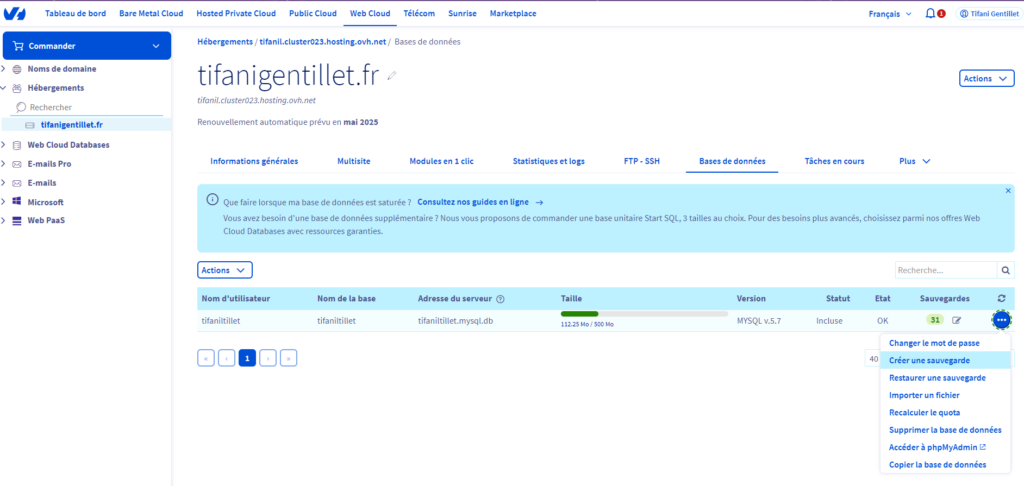1024x486 pixels.
Task: Click the refresh icon in table header
Action: (1001, 298)
